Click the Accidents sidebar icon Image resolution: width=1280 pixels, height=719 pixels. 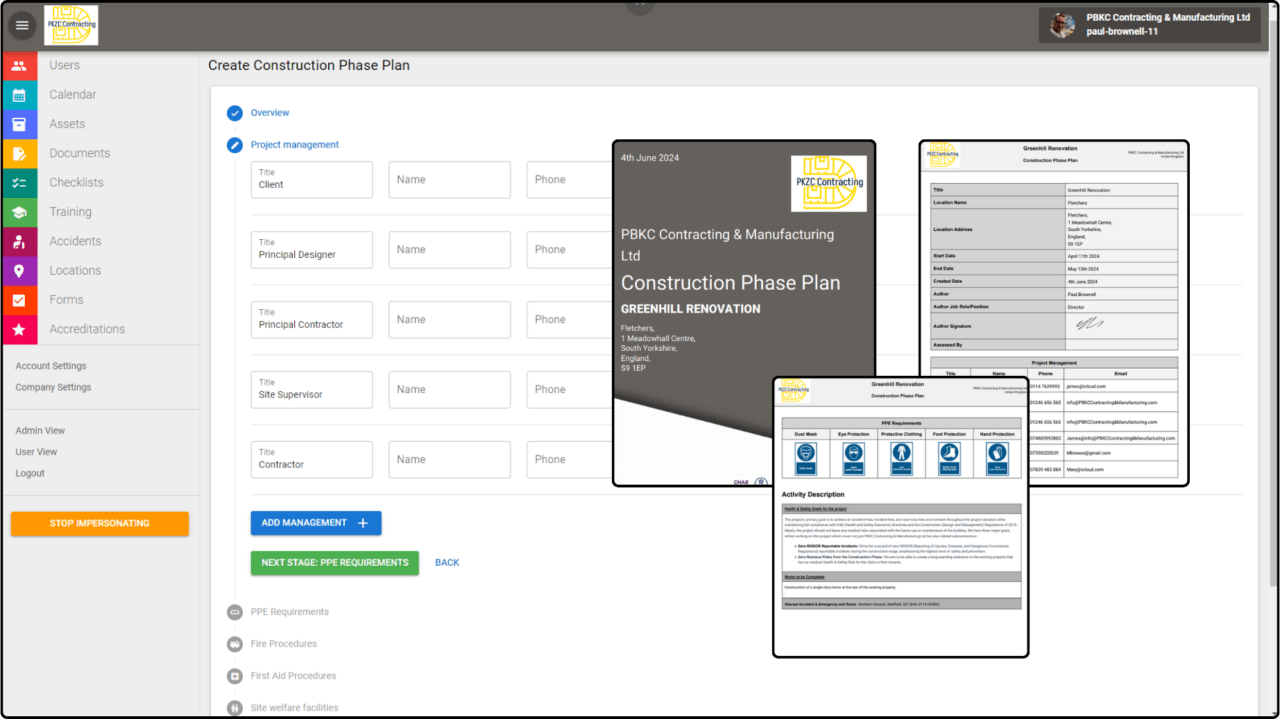pyautogui.click(x=19, y=241)
